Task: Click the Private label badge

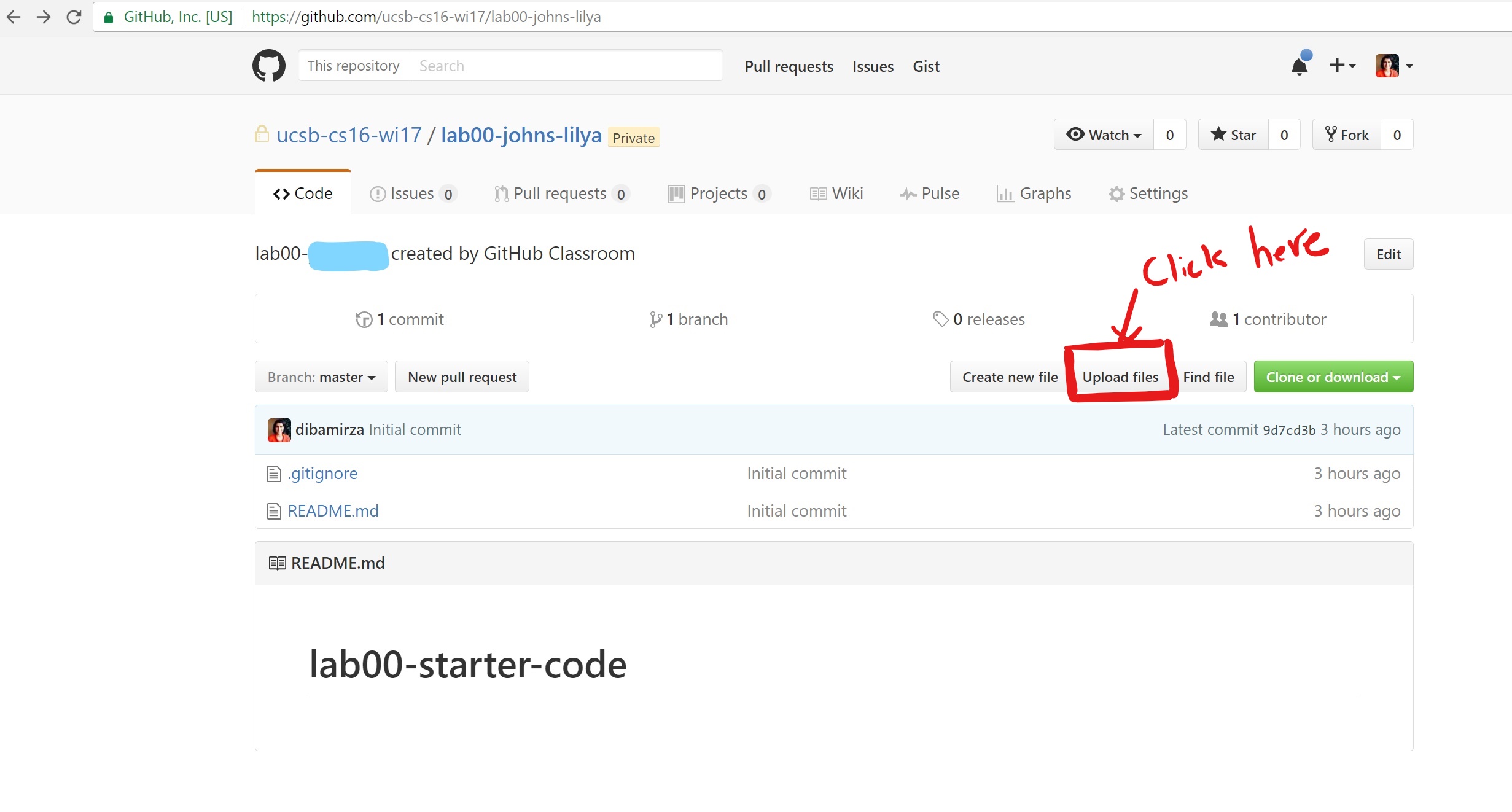Action: (633, 138)
